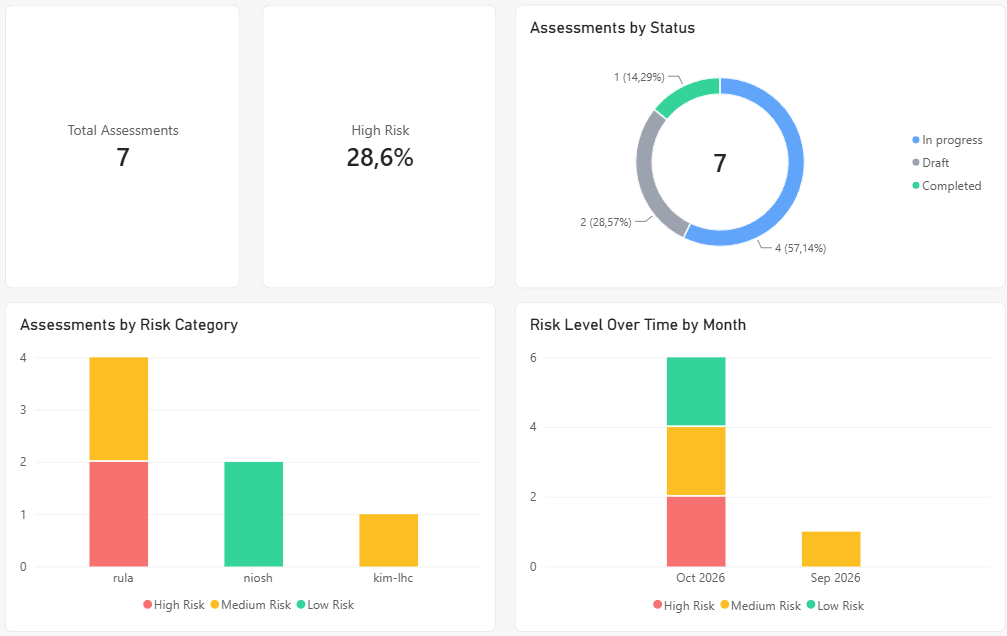Click the yellow Medium Risk segment of rula bar

[x=119, y=409]
